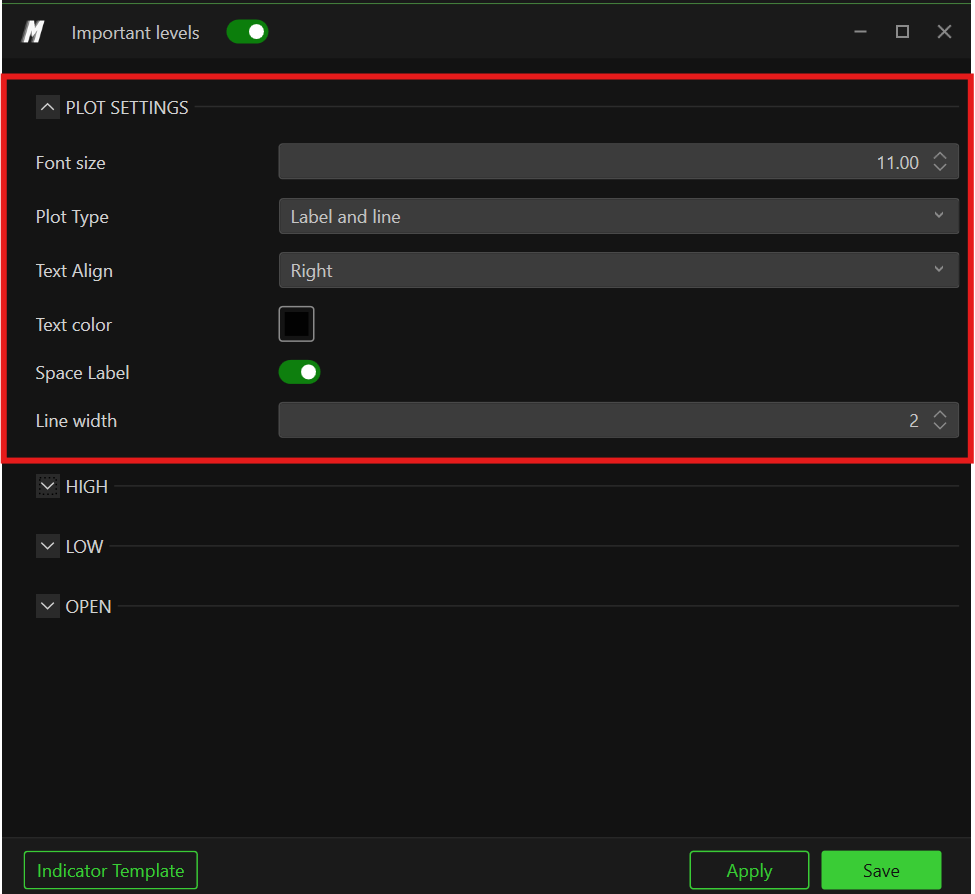Viewport: 975px width, 894px height.
Task: Click the 'Plot Type' label
Action: coord(72,217)
